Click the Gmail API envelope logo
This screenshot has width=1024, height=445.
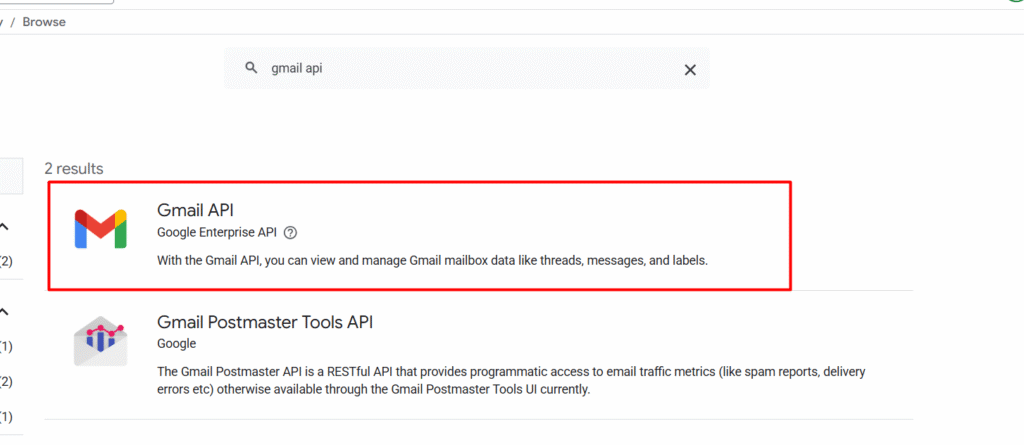[100, 228]
